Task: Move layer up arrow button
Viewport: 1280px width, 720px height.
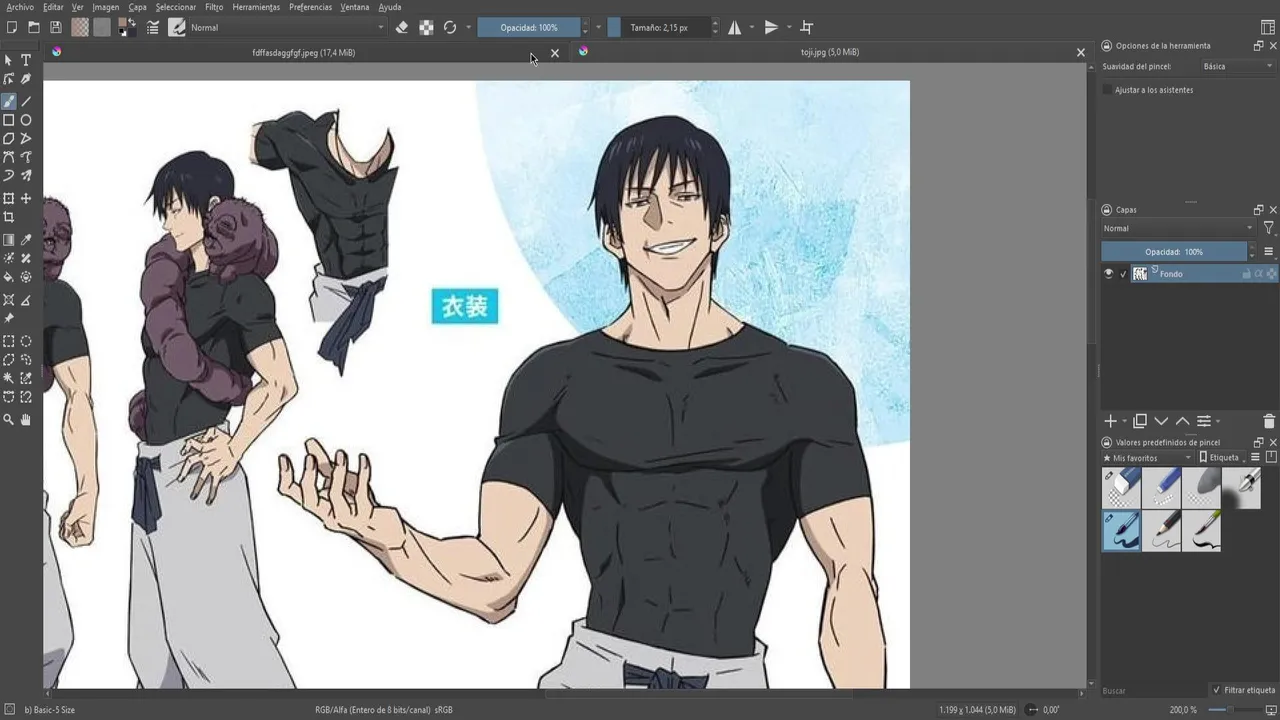Action: [x=1182, y=422]
